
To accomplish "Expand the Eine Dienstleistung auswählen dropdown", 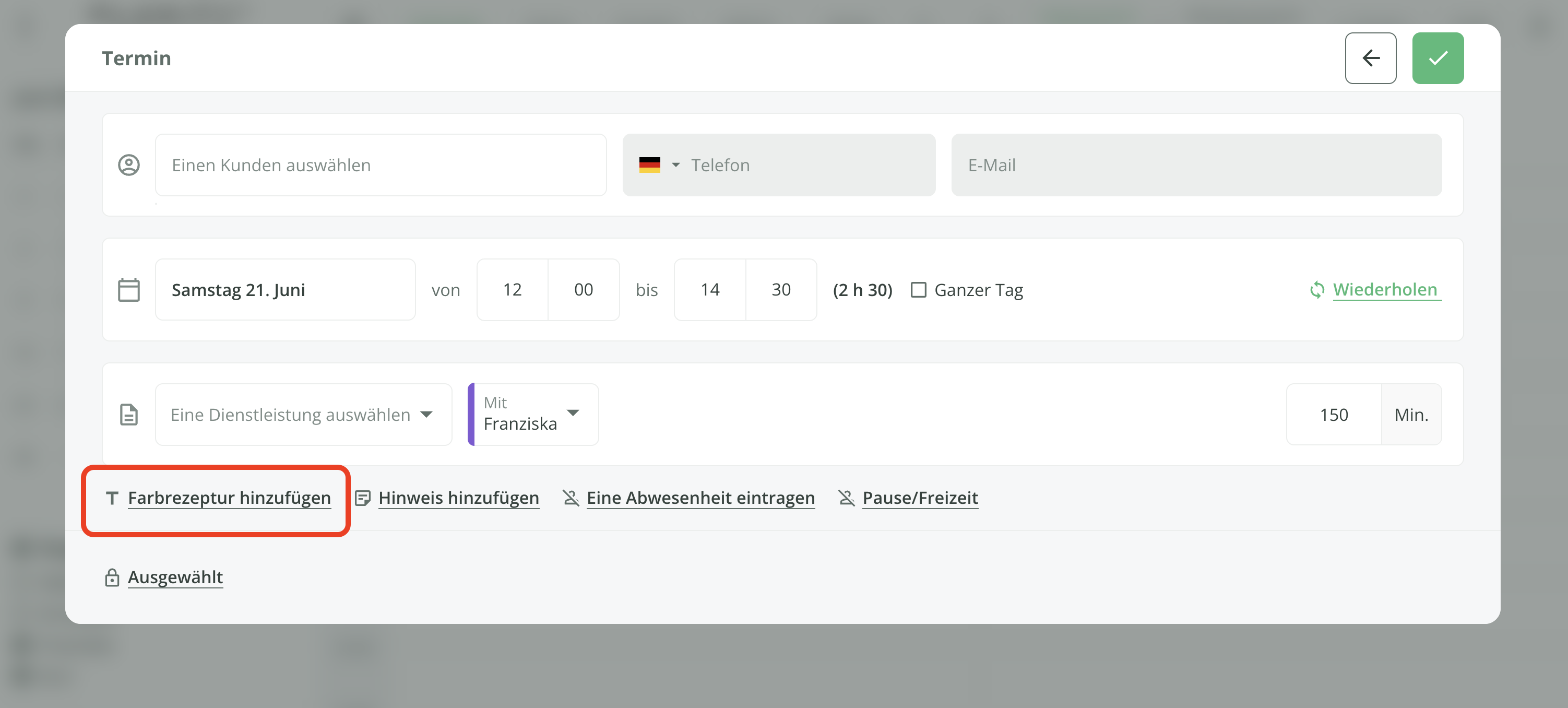I will (x=303, y=415).
